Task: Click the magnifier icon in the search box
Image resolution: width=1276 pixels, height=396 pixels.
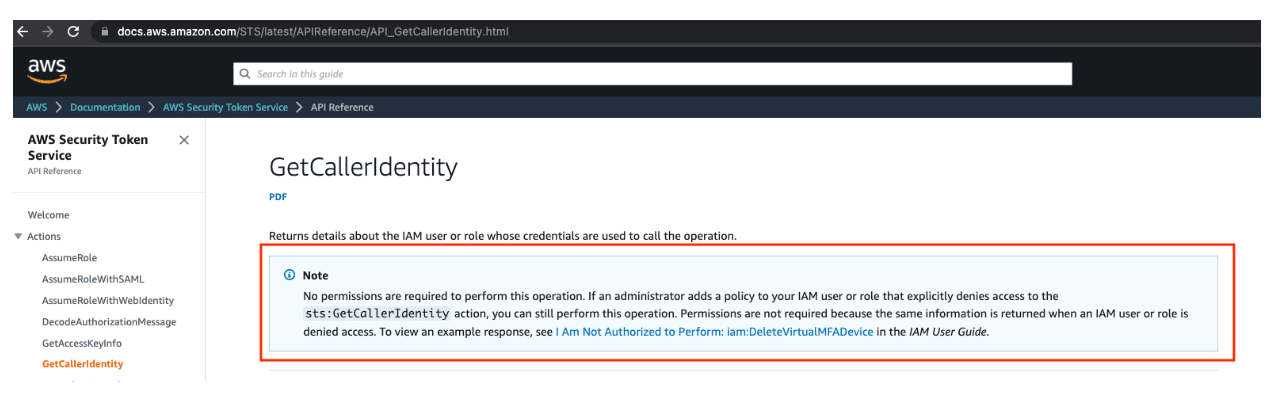Action: (244, 74)
